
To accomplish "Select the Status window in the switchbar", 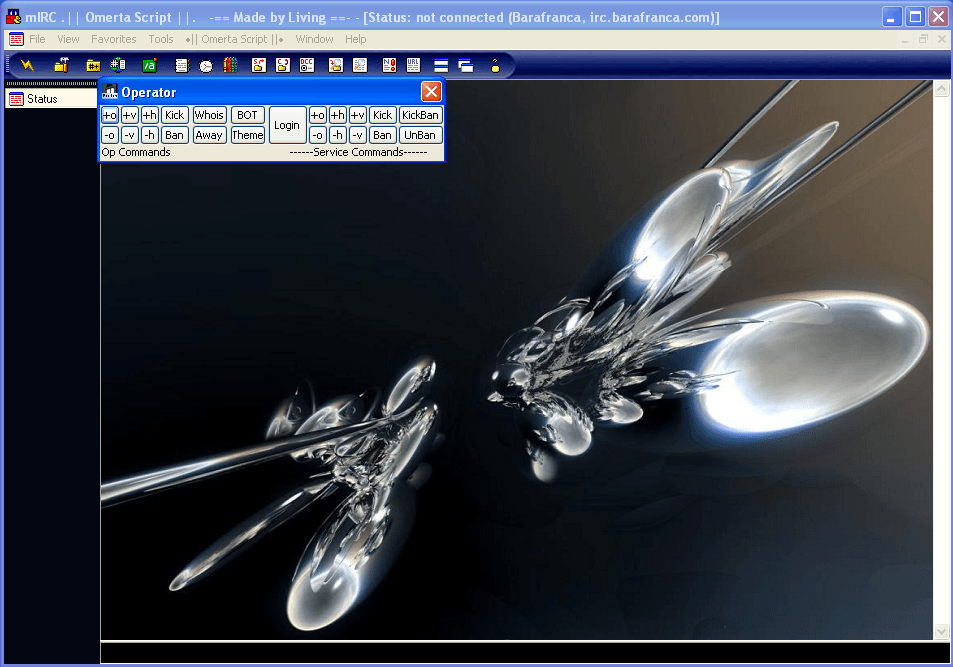I will (x=42, y=99).
